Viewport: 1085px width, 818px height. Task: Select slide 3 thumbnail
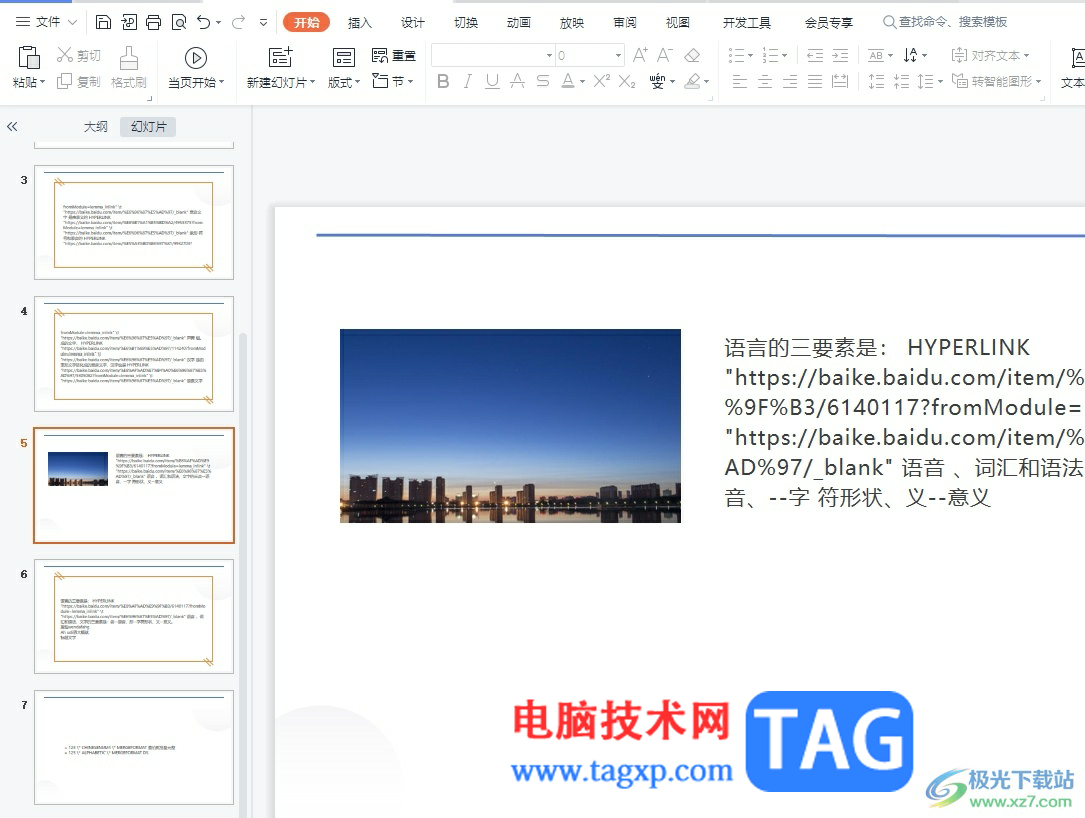134,222
